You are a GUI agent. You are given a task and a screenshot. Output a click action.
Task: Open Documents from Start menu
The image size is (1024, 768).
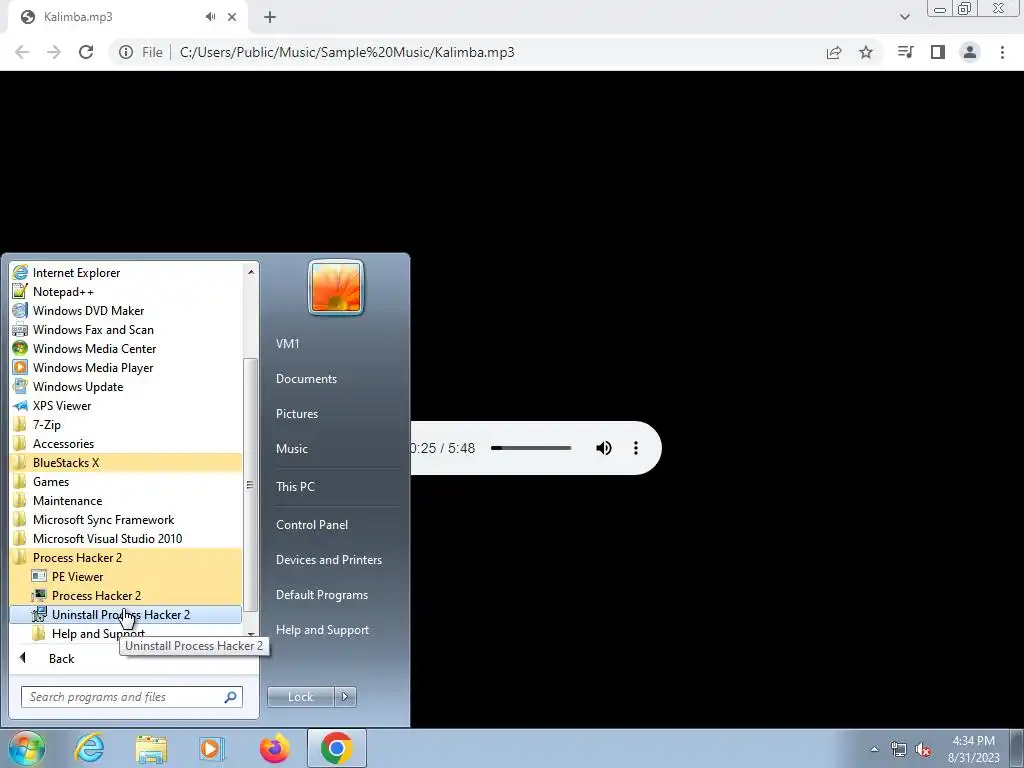pos(306,379)
